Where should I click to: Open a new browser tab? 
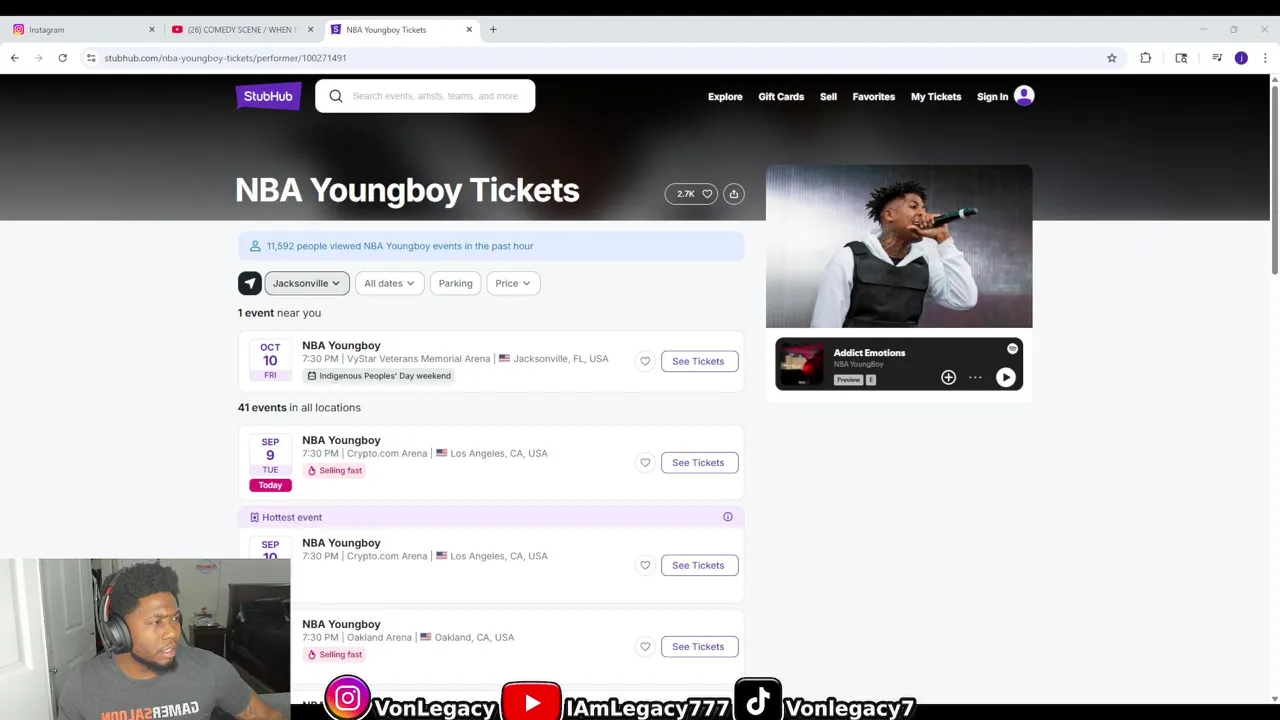point(493,29)
